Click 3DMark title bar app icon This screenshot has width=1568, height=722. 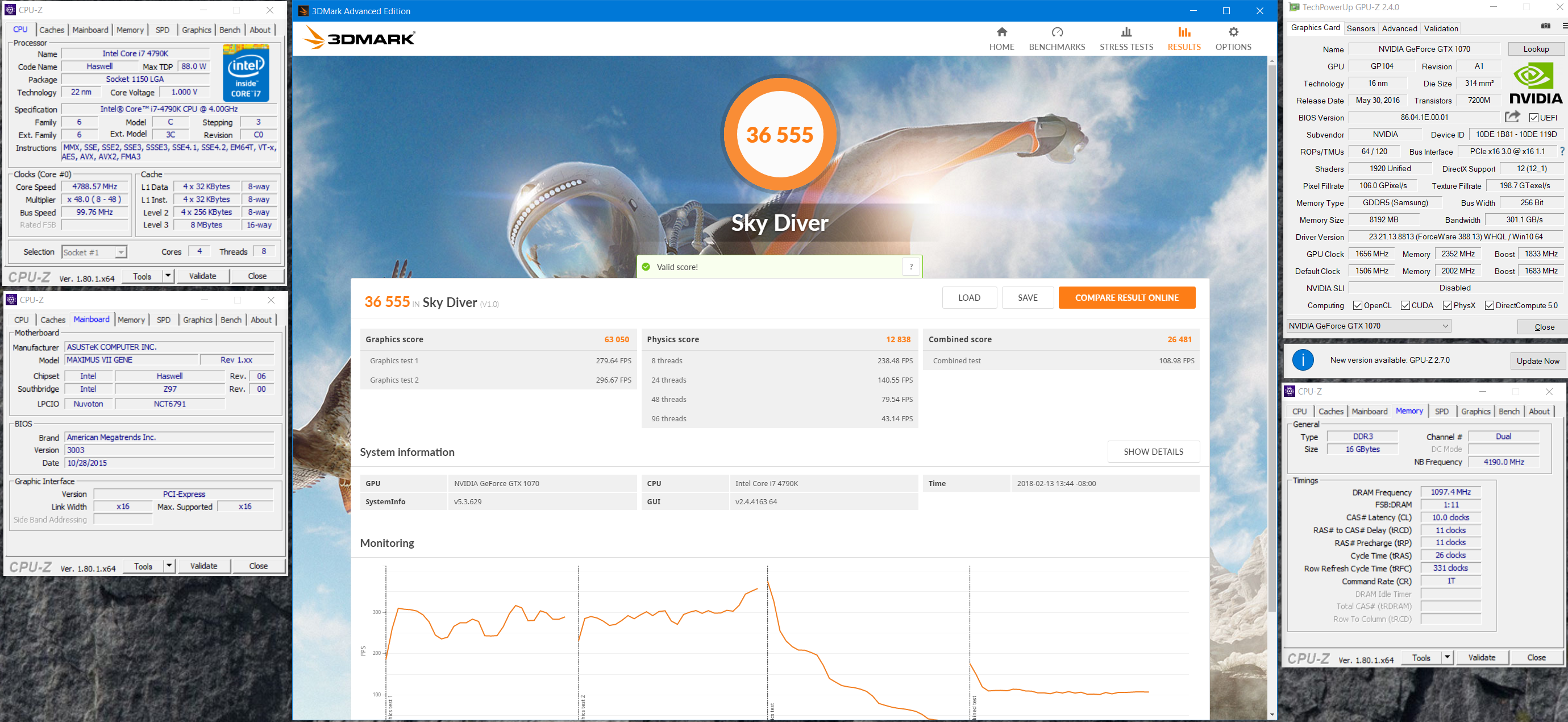click(302, 11)
